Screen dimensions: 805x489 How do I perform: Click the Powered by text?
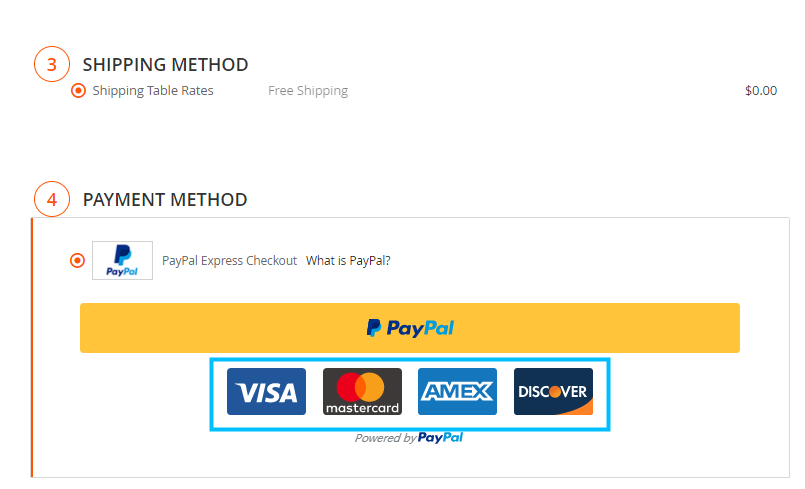tap(385, 438)
